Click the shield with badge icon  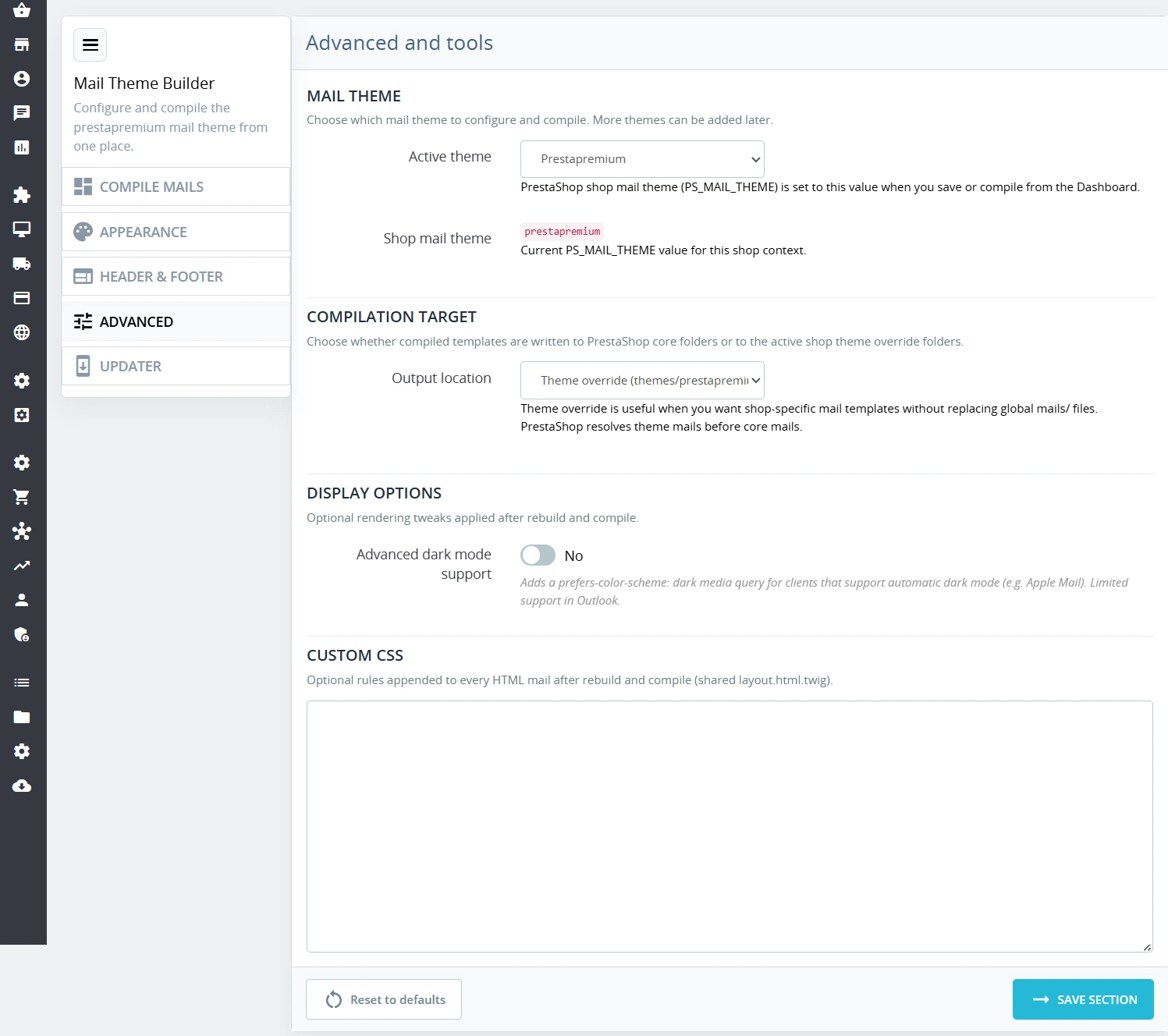[22, 634]
